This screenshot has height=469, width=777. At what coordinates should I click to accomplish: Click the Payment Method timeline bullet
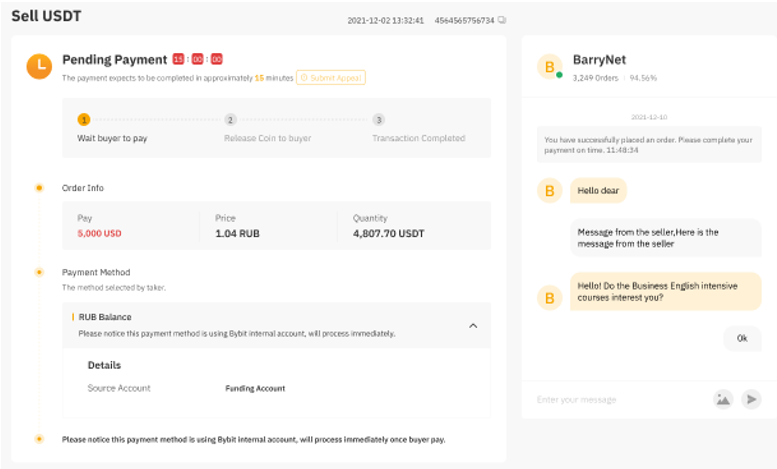pos(39,272)
